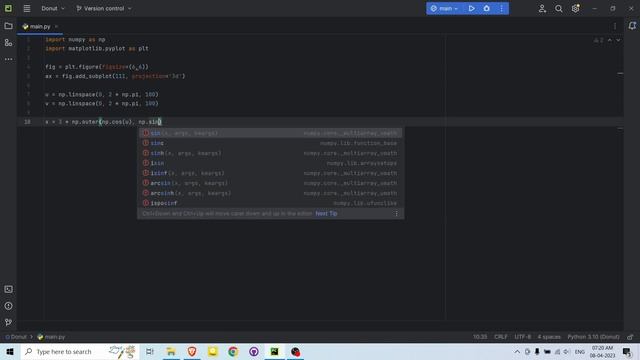This screenshot has width=640, height=360.
Task: Choose isposinf completion suggestion
Action: (270, 203)
